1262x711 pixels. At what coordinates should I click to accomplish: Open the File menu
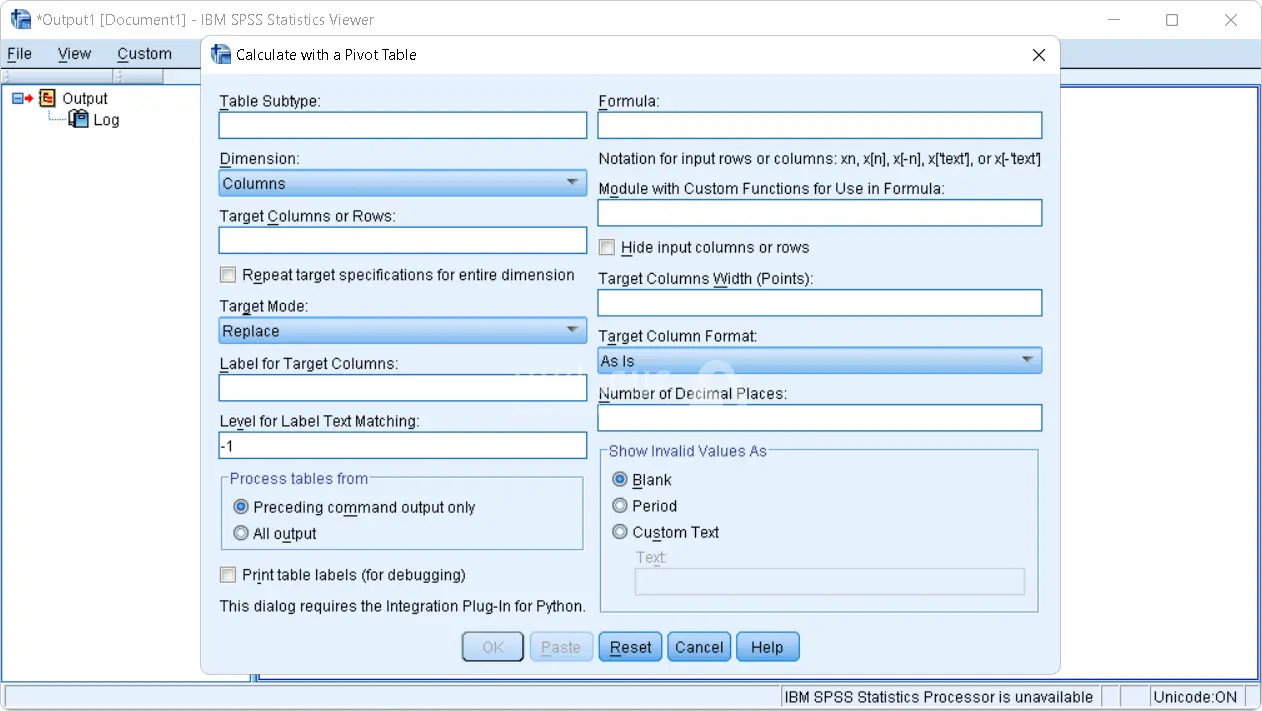pos(19,54)
